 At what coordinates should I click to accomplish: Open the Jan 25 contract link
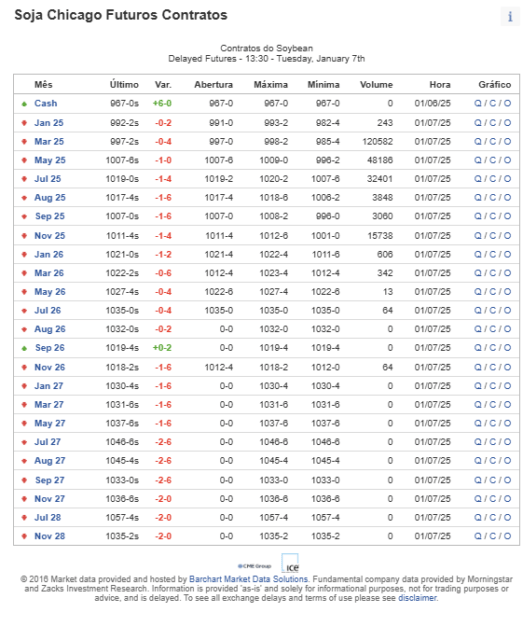(x=49, y=123)
